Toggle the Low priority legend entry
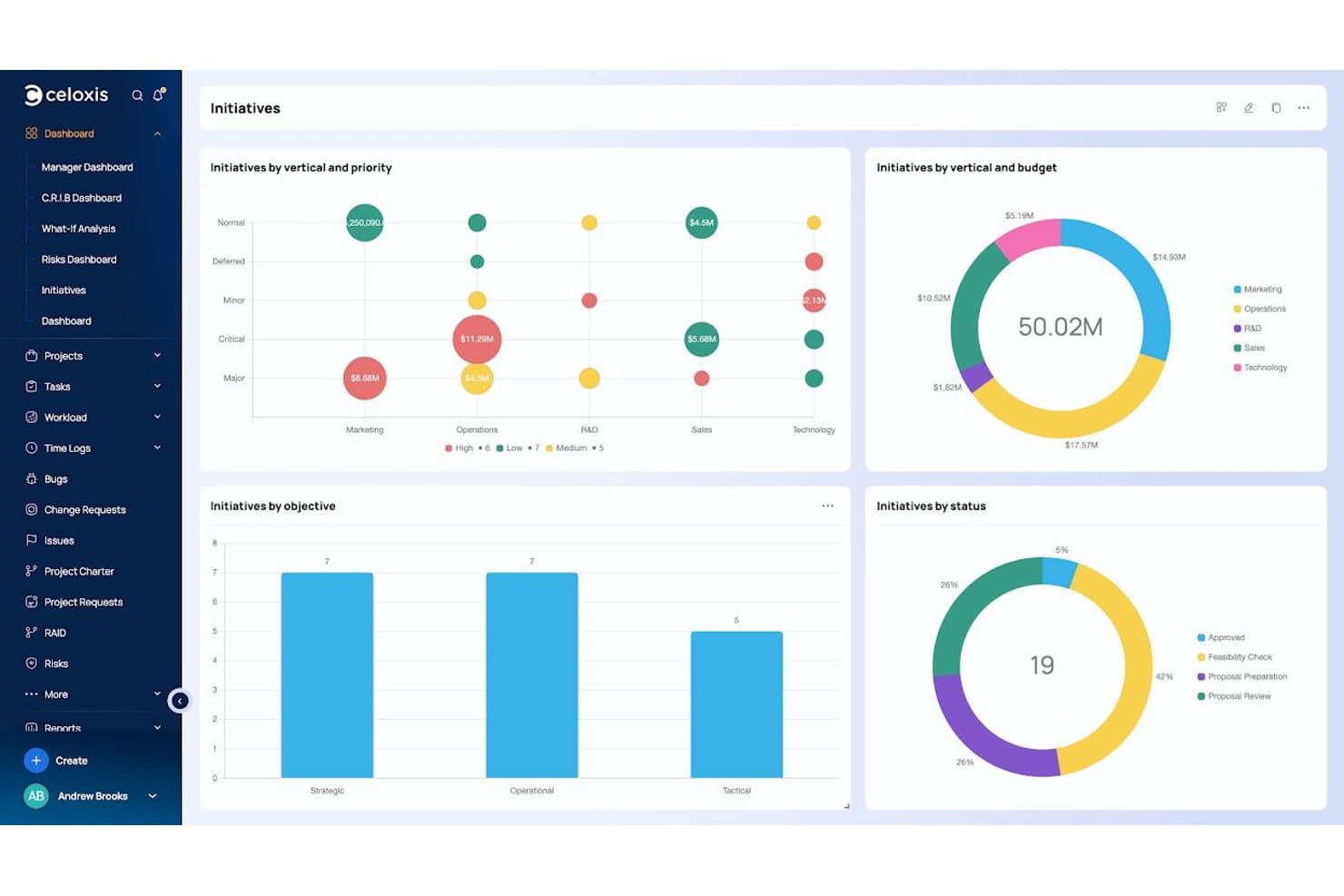The height and width of the screenshot is (896, 1344). (x=509, y=448)
